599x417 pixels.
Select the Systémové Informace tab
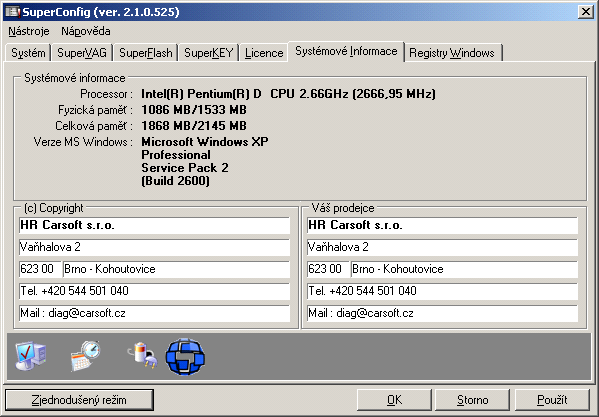click(x=346, y=51)
